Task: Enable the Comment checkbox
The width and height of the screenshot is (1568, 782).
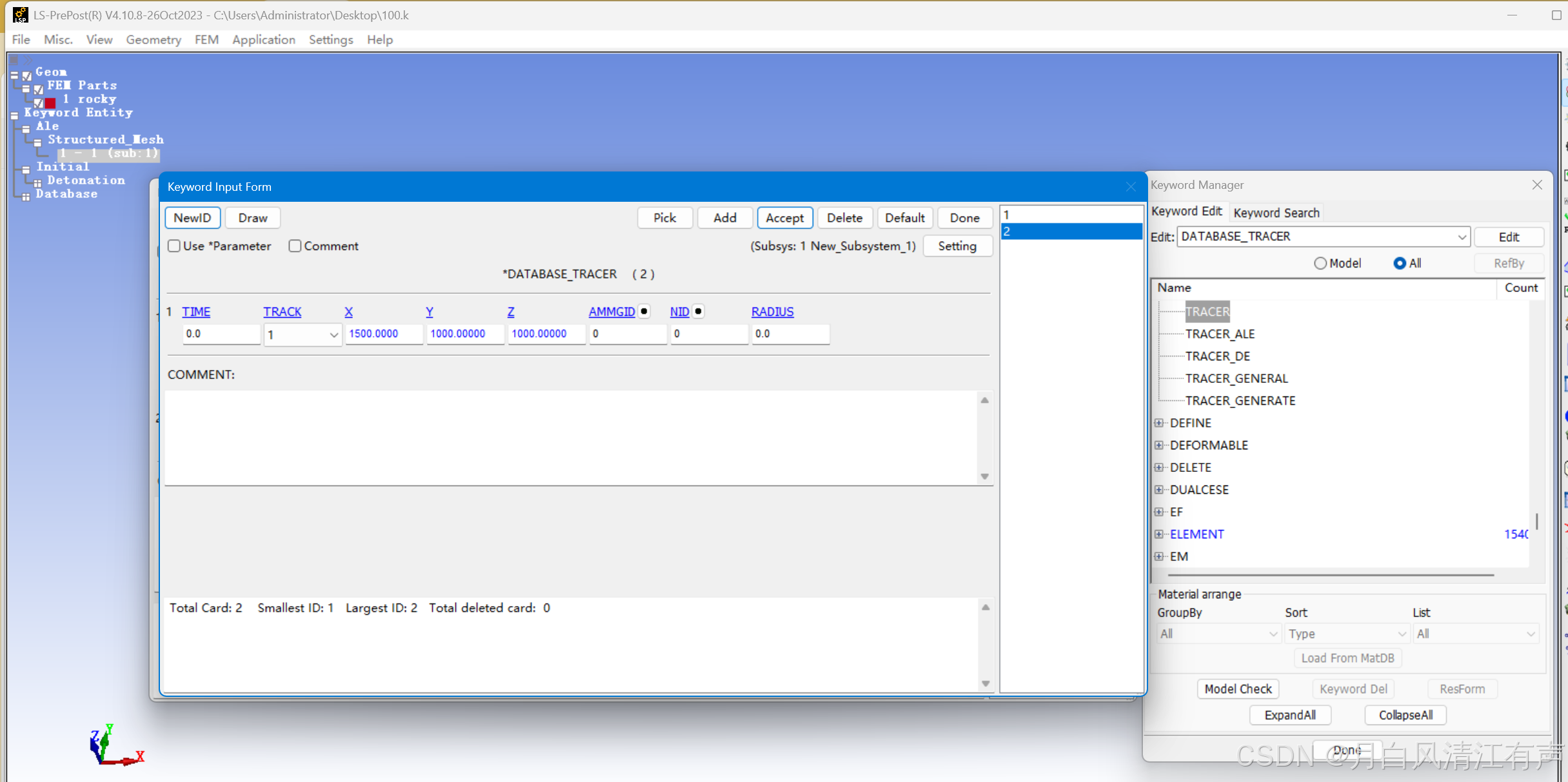Action: point(295,246)
